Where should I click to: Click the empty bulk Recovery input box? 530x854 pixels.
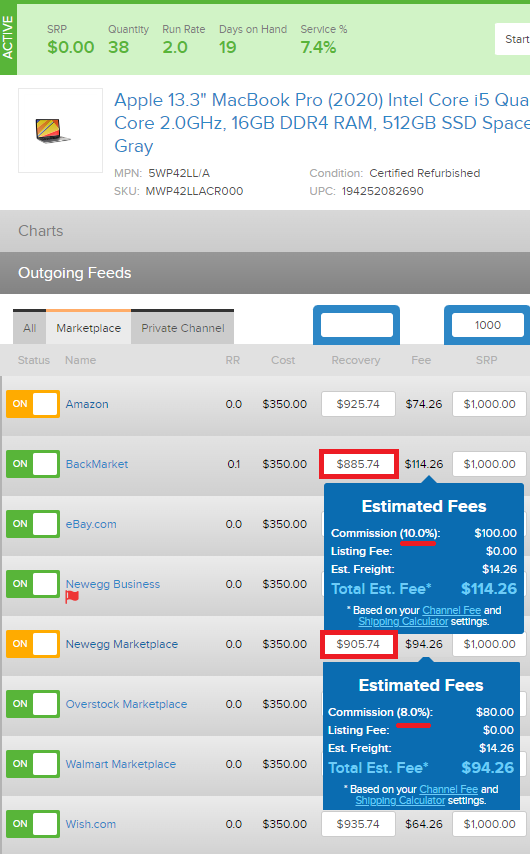[357, 325]
